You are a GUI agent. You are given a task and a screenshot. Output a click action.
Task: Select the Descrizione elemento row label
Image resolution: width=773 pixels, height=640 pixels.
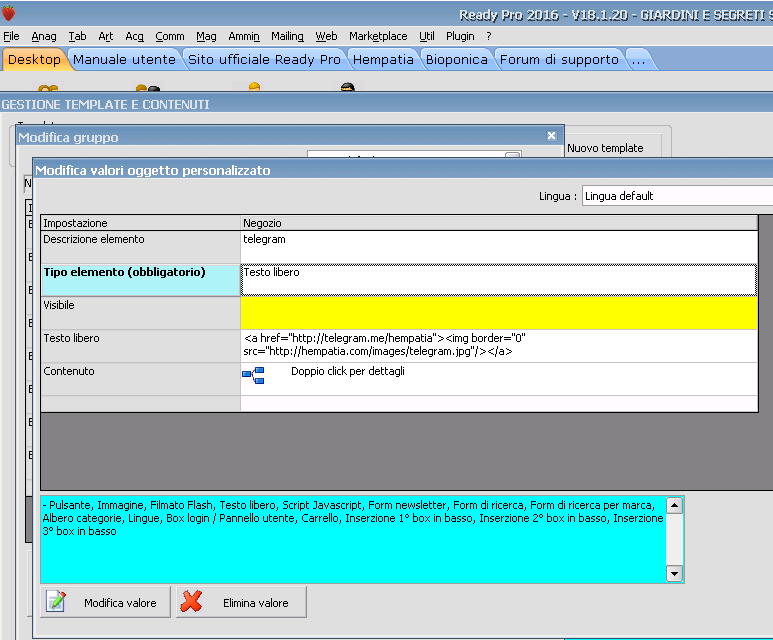tap(141, 247)
